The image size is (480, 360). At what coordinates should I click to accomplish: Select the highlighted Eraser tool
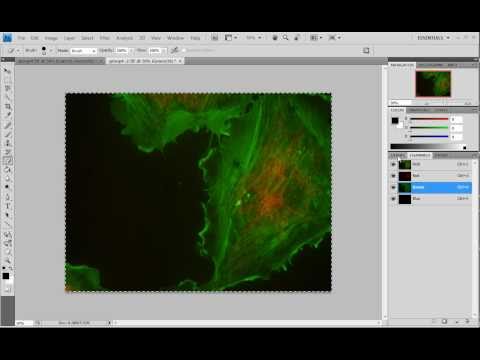tap(7, 161)
